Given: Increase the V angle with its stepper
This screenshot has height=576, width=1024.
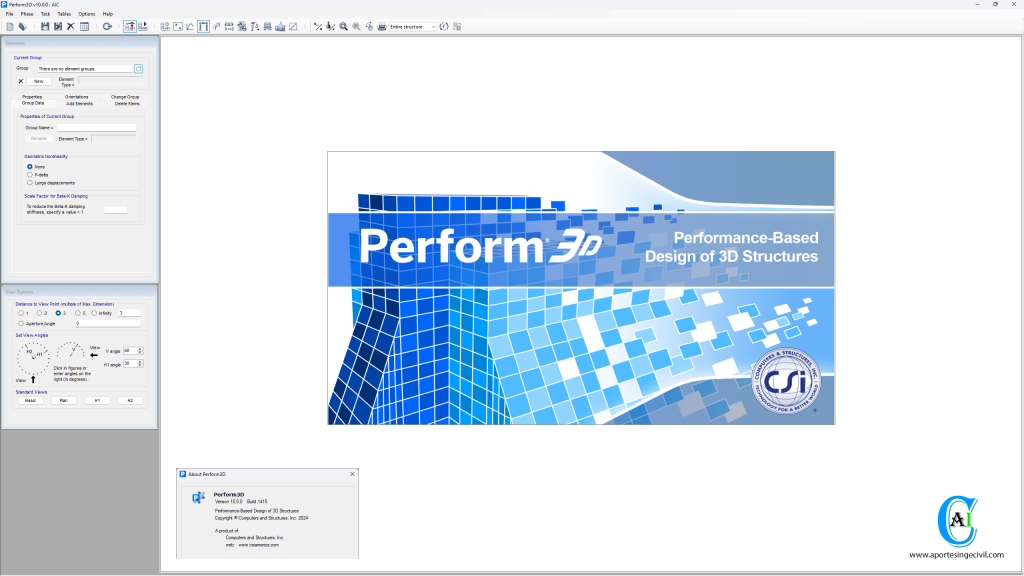Looking at the screenshot, I should coord(140,347).
